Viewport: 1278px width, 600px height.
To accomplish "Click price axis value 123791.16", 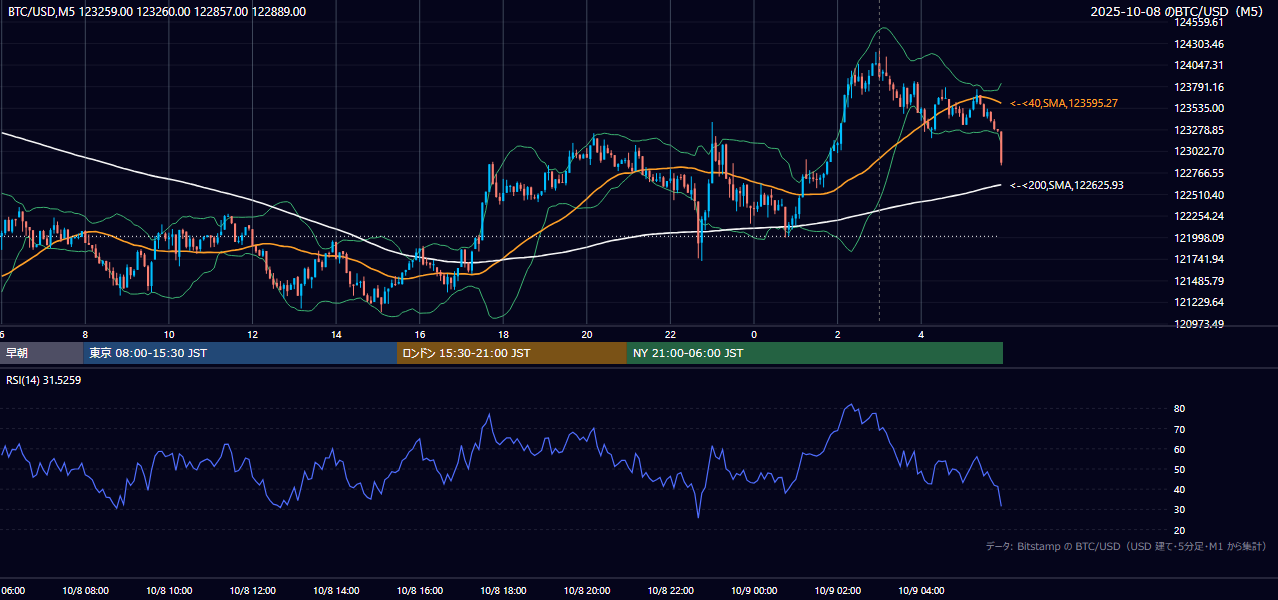I will tap(1199, 87).
